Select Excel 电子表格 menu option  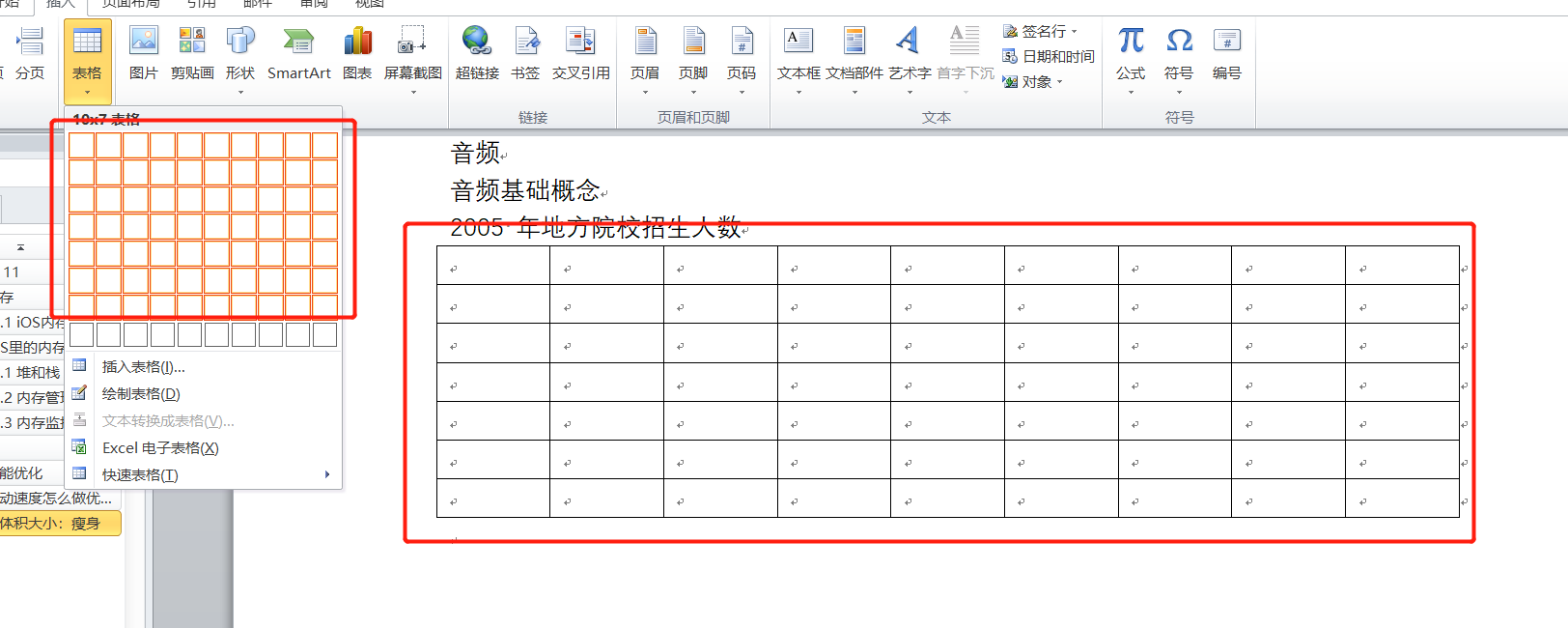pos(160,447)
